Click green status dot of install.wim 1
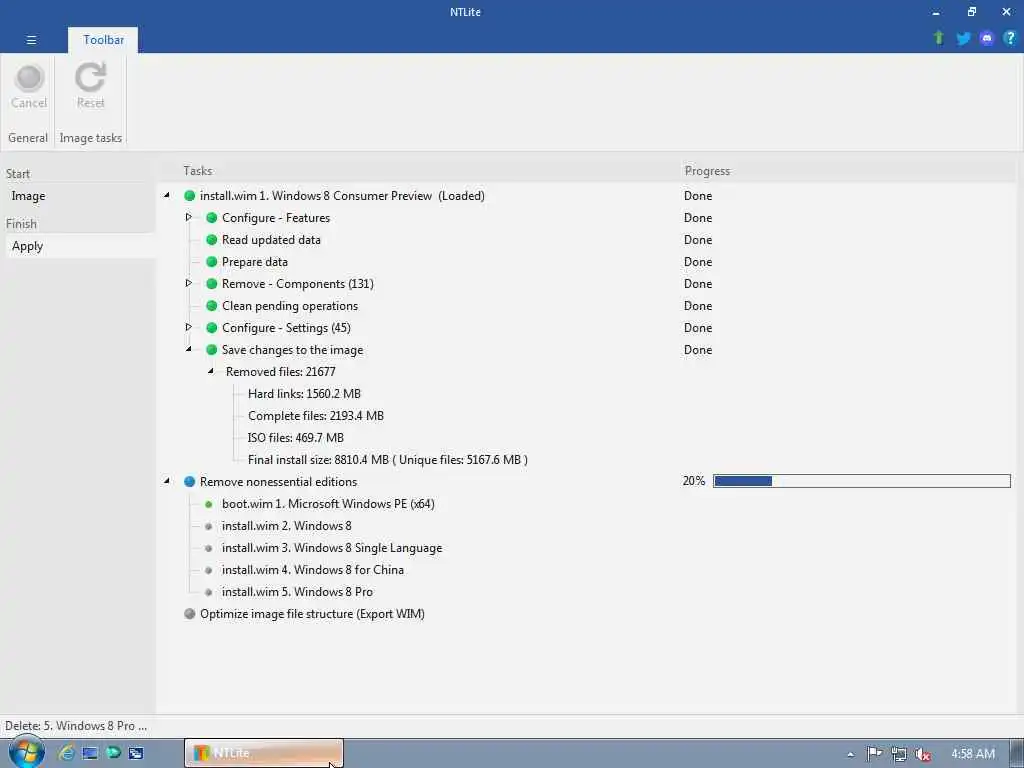This screenshot has width=1024, height=768. (190, 196)
